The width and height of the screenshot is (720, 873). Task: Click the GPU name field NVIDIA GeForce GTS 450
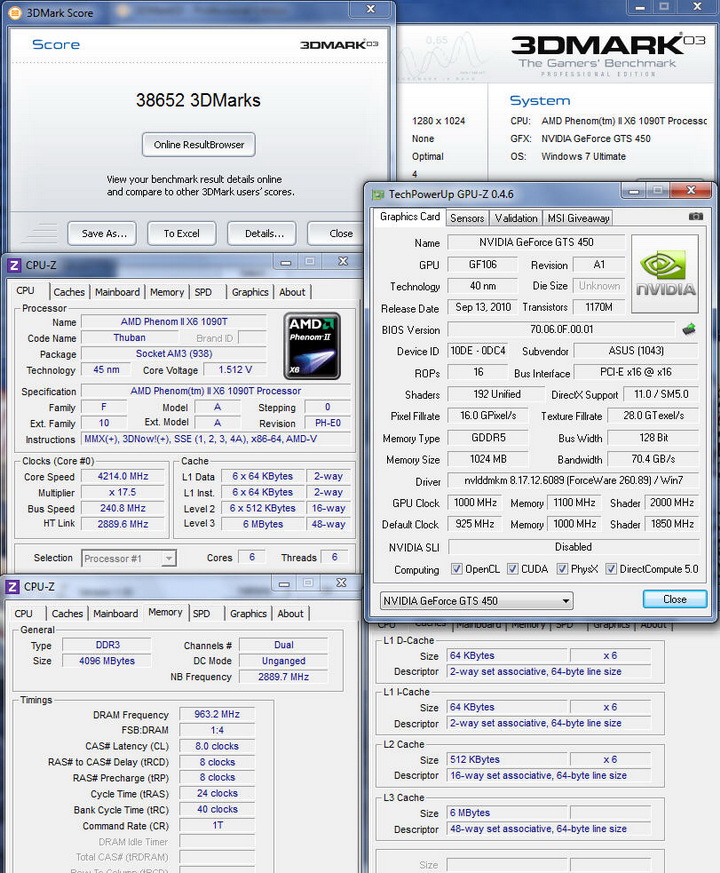tap(536, 242)
